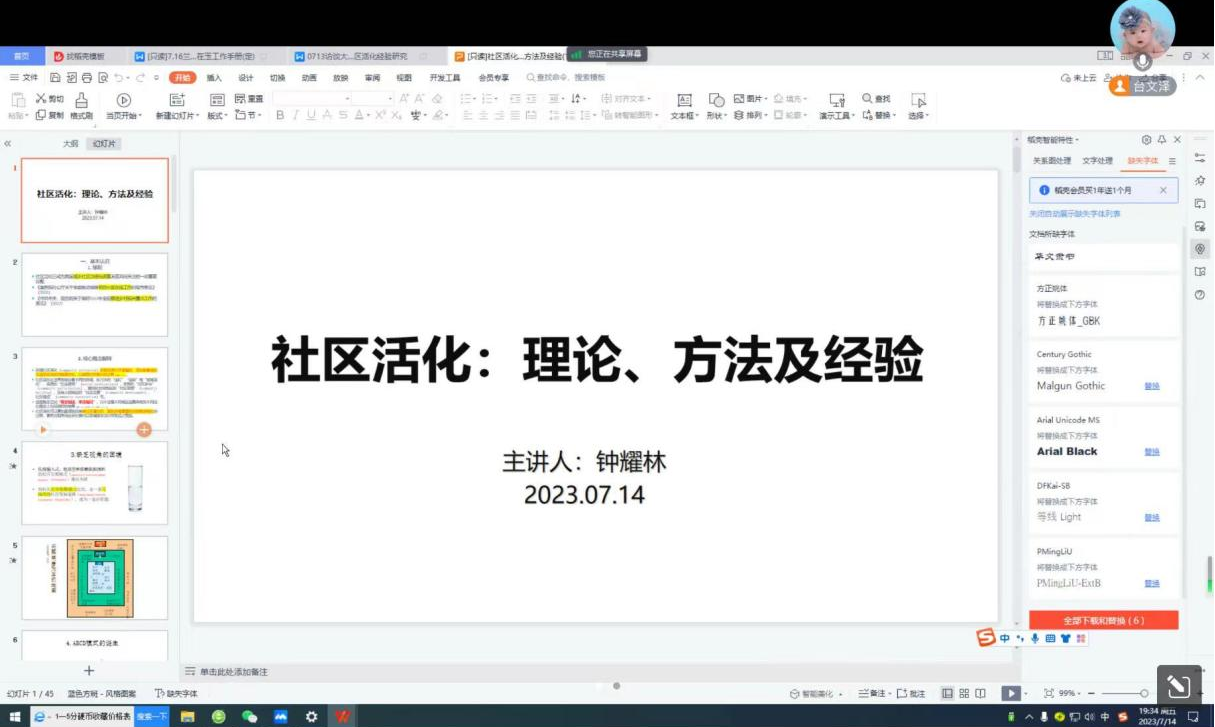1215x727 pixels.
Task: Underline text with the U icon
Action: [312, 115]
